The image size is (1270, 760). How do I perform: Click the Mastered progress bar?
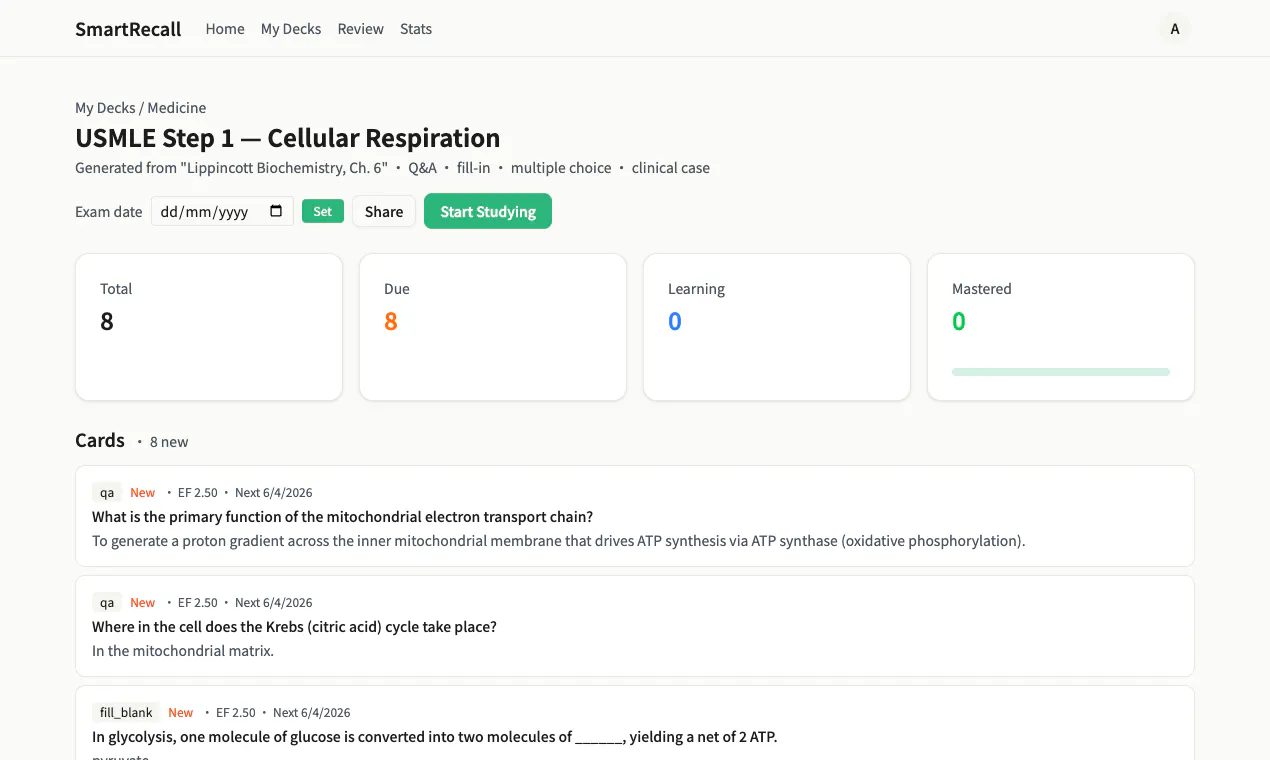(x=1061, y=372)
